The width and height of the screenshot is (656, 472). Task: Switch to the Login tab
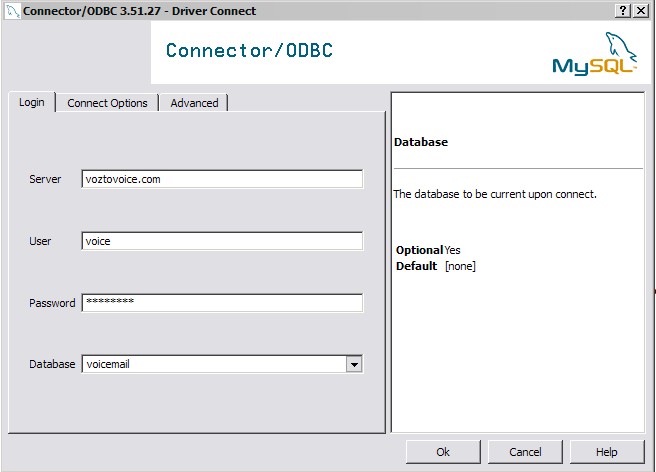[x=32, y=102]
